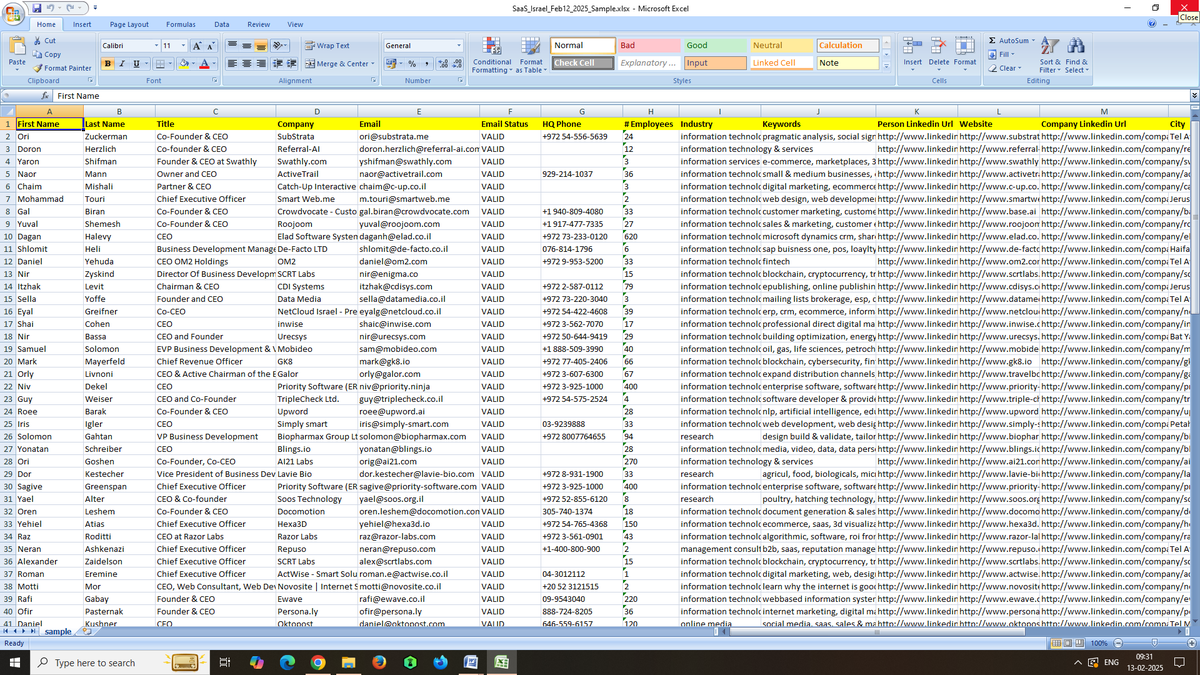Screen dimensions: 1200x675
Task: Apply Comma Style format
Action: click(x=427, y=64)
